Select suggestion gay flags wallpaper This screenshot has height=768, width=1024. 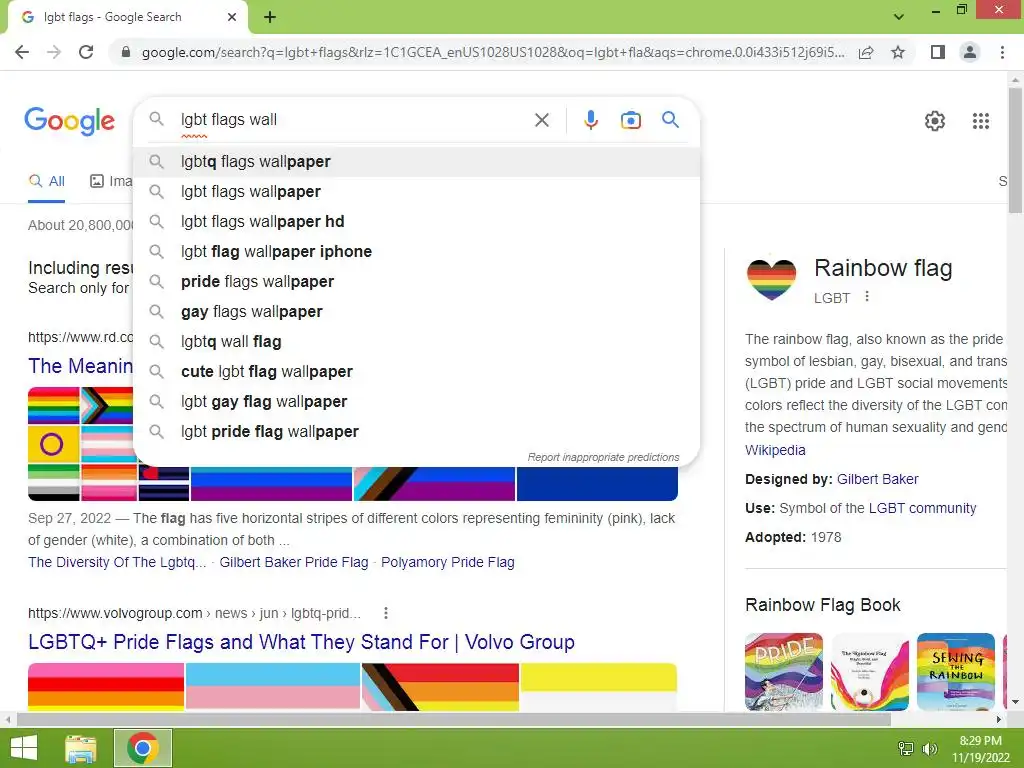[417, 312]
